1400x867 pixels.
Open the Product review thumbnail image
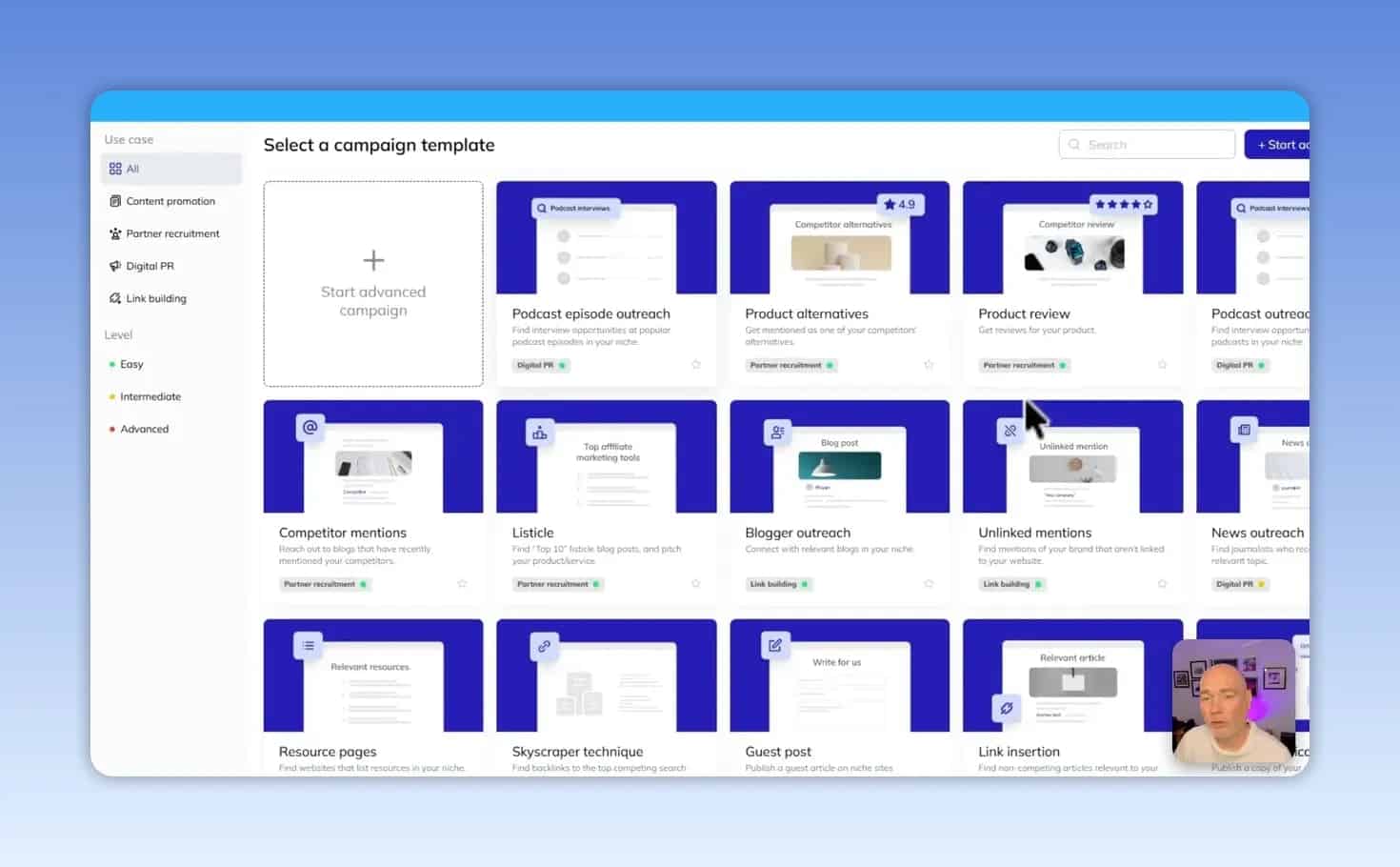tap(1072, 237)
